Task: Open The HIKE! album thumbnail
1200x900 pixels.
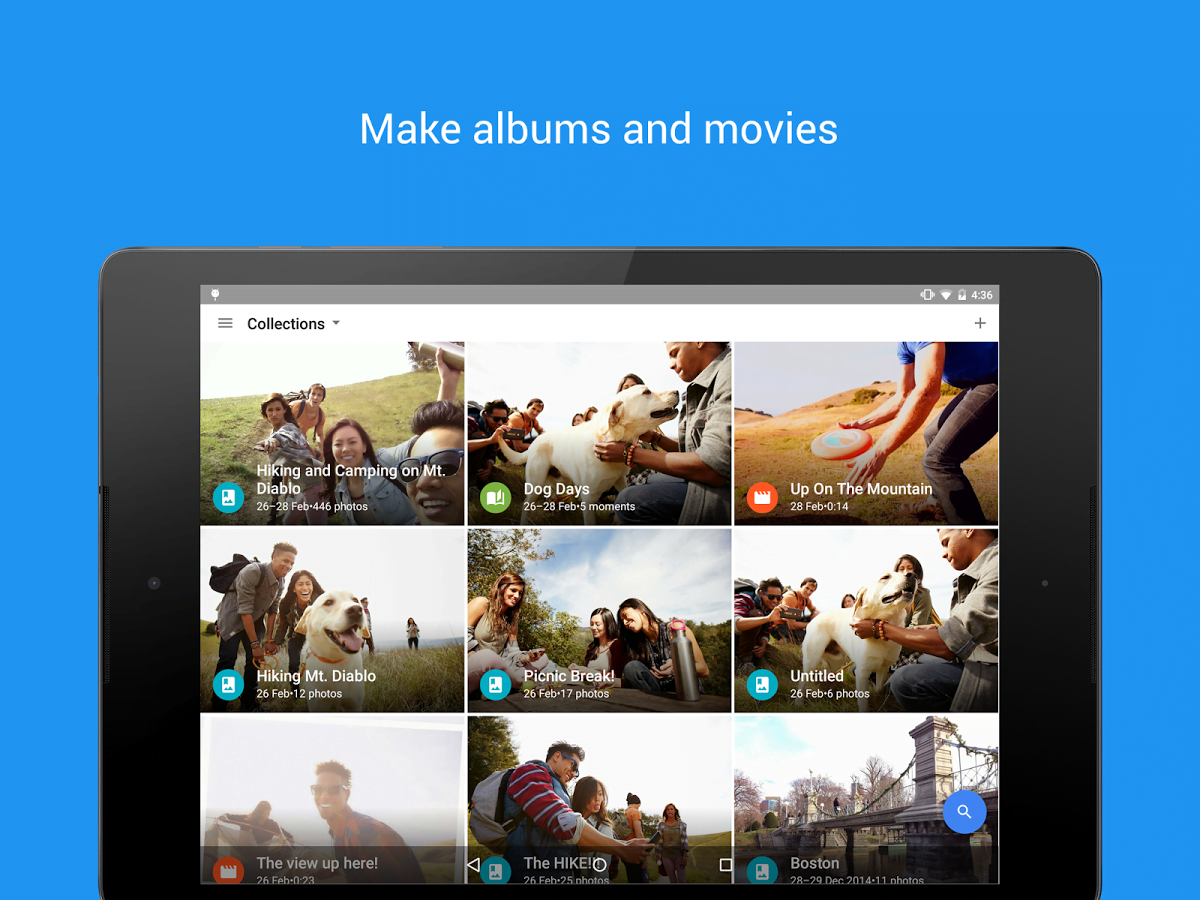Action: [599, 799]
